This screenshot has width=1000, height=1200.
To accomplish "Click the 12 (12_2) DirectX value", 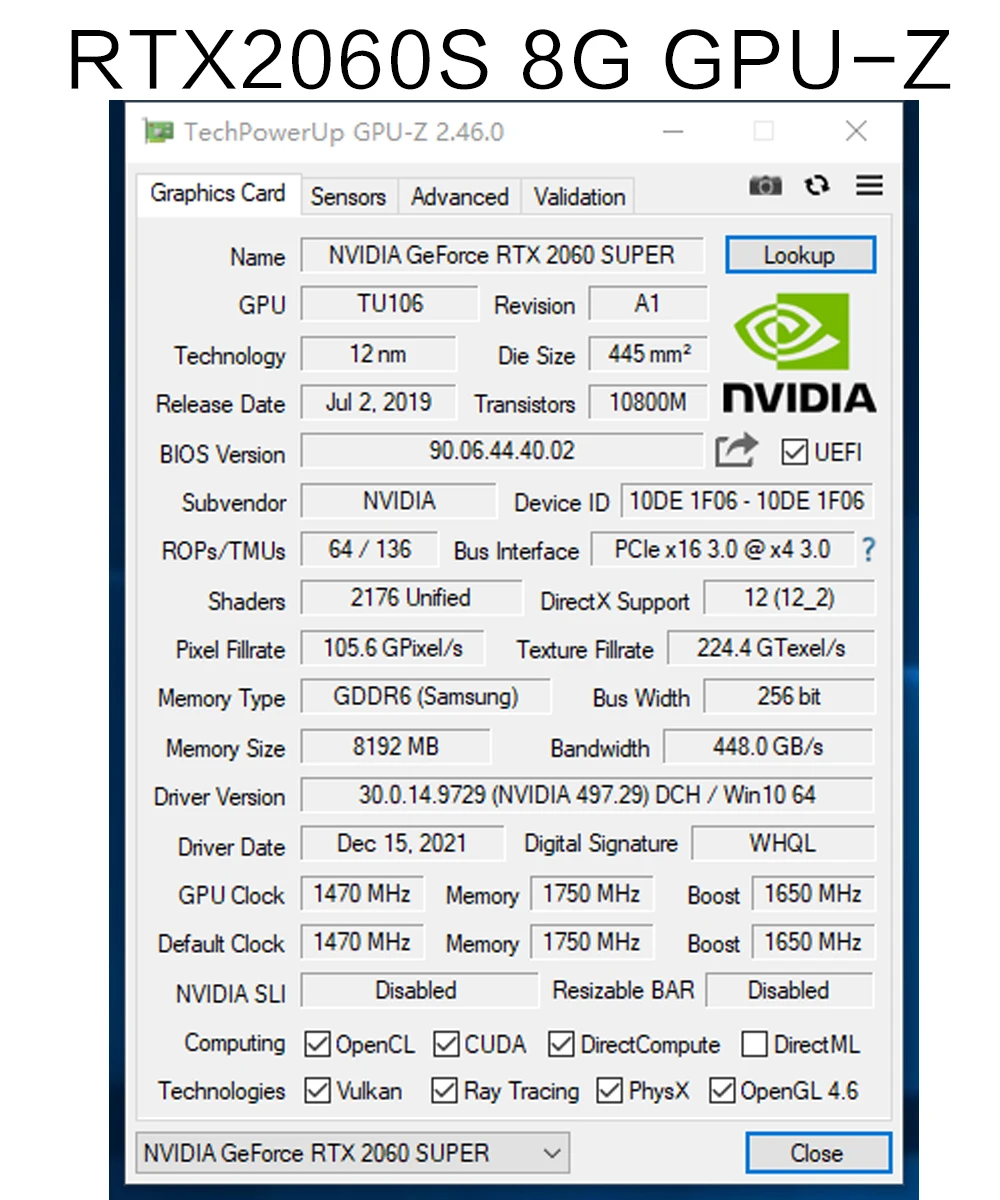I will click(789, 598).
